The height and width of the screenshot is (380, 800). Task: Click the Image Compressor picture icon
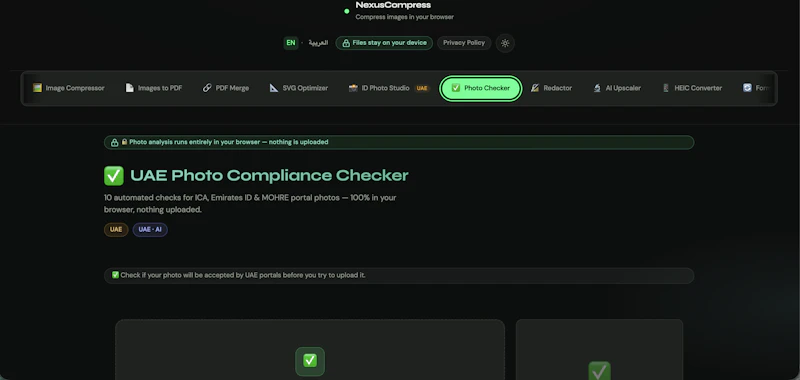37,88
